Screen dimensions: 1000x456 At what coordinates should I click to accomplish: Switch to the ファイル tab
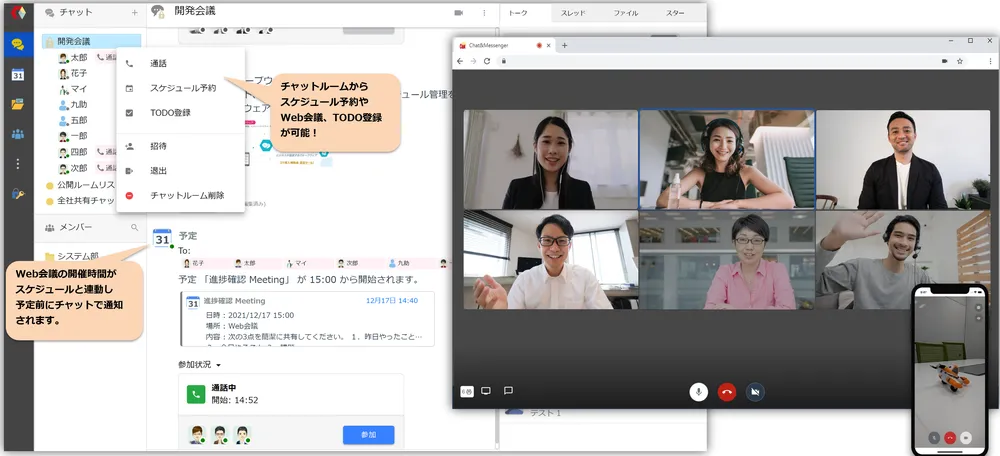626,13
